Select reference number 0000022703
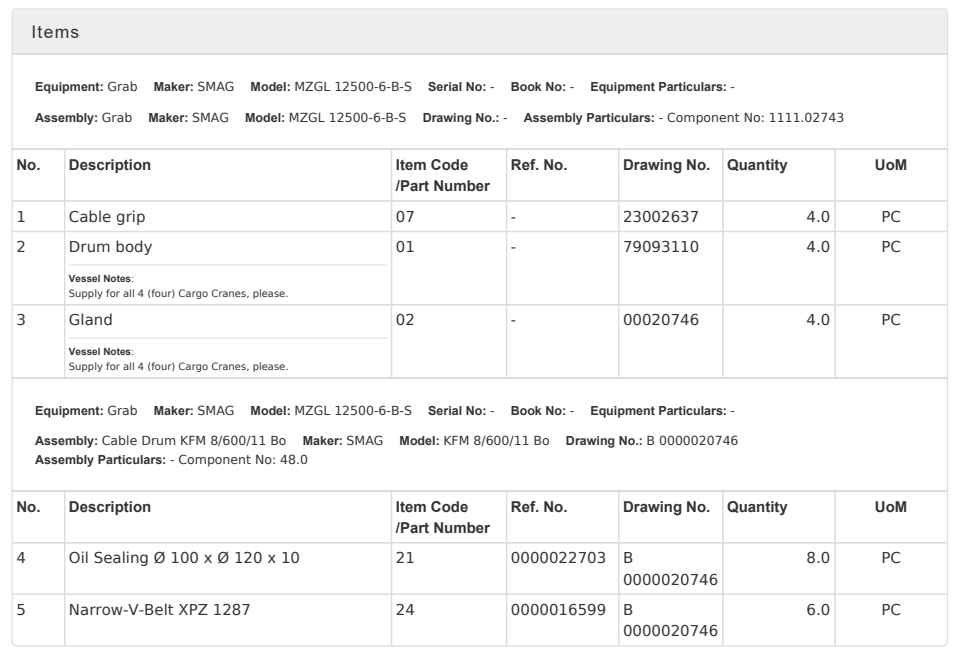This screenshot has width=955, height=654. pos(558,557)
